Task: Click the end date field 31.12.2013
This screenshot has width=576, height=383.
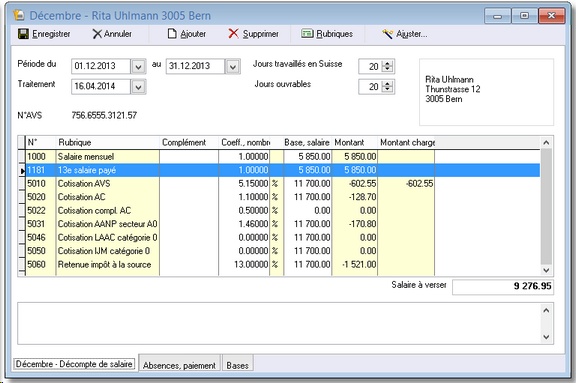Action: 195,66
